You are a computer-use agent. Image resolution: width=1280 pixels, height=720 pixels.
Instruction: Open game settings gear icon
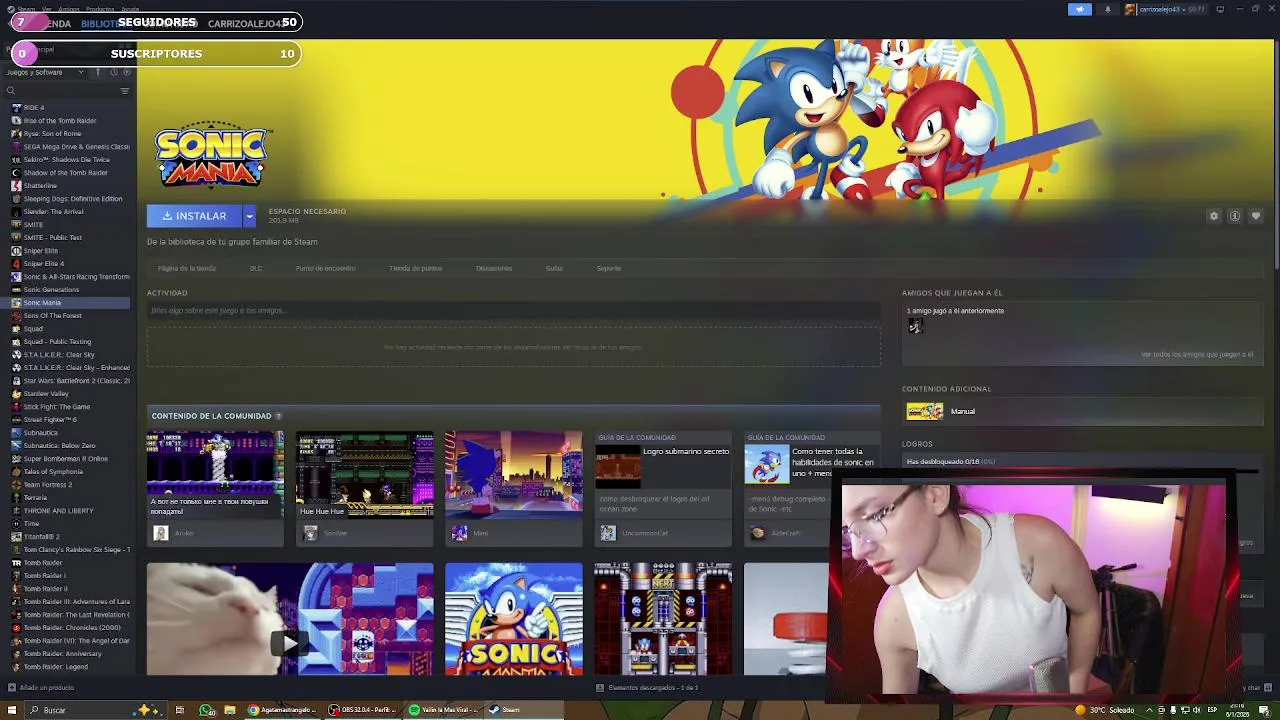coord(1214,216)
